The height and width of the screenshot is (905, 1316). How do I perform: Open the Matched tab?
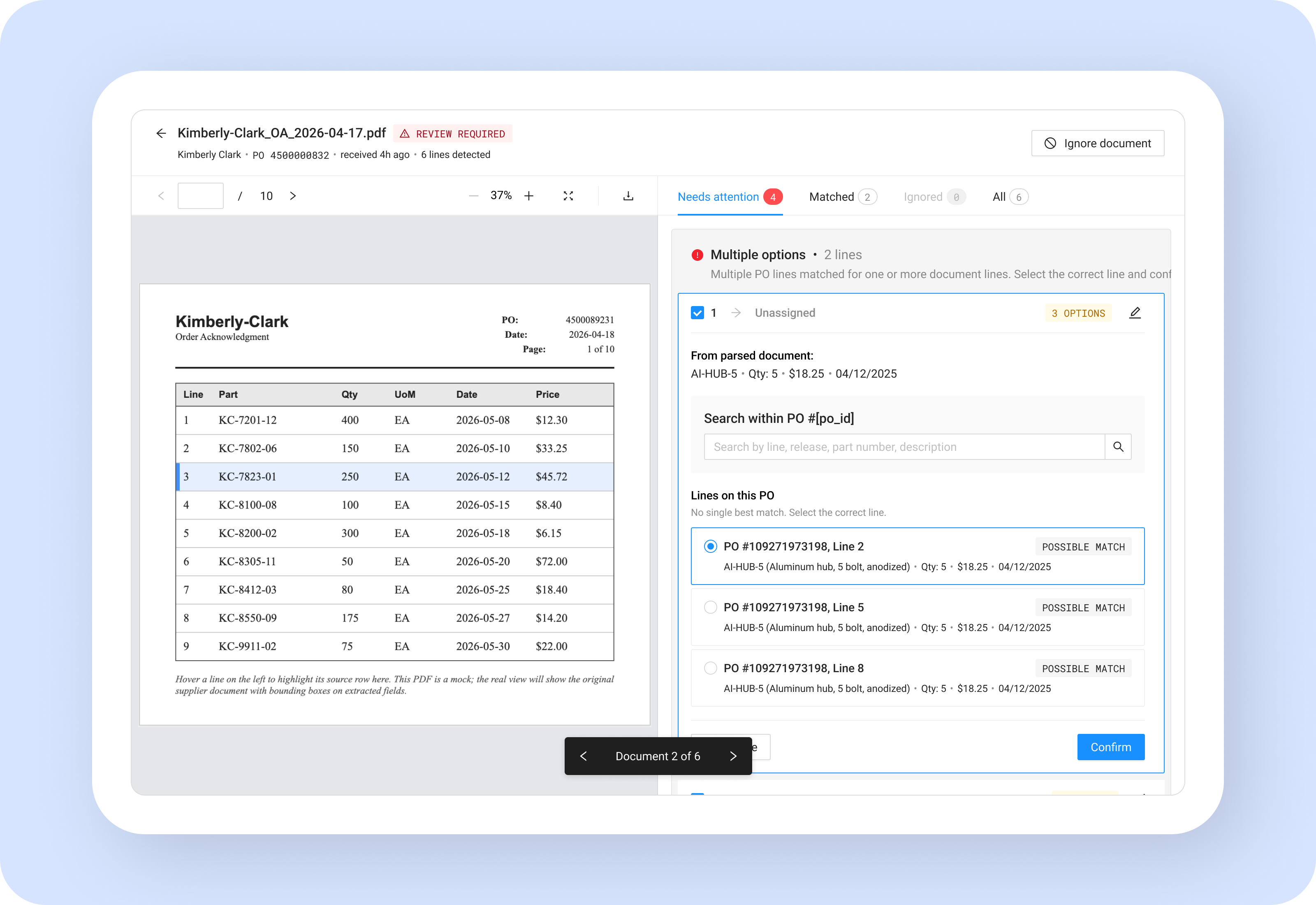pos(843,197)
